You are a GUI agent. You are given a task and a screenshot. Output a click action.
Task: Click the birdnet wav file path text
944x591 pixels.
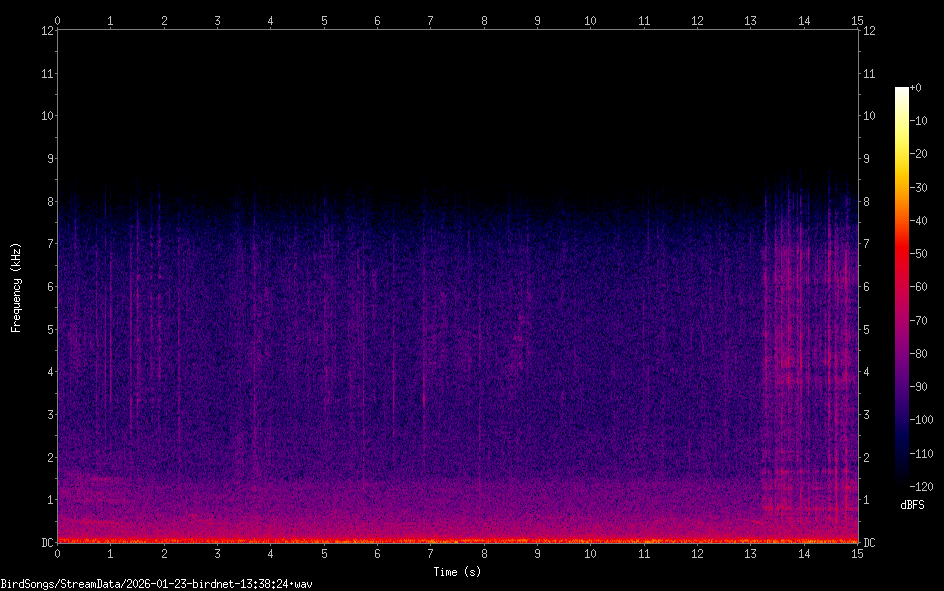(x=157, y=584)
